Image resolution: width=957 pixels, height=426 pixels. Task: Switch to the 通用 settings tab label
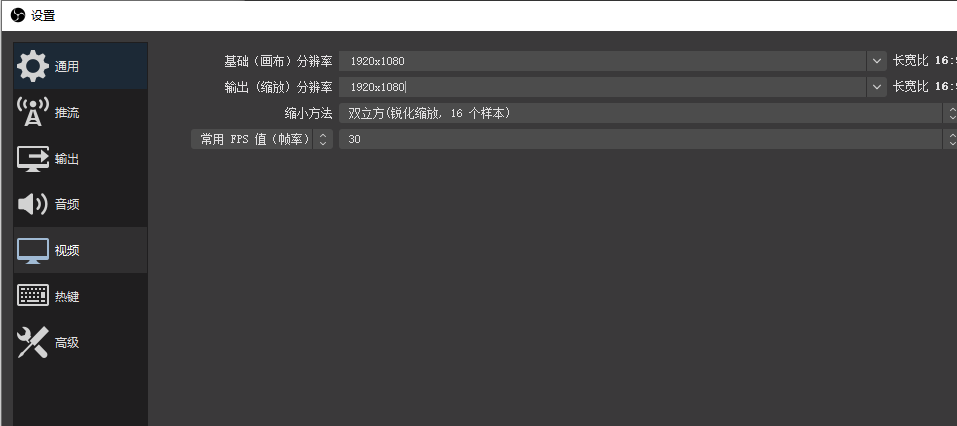[x=67, y=67]
